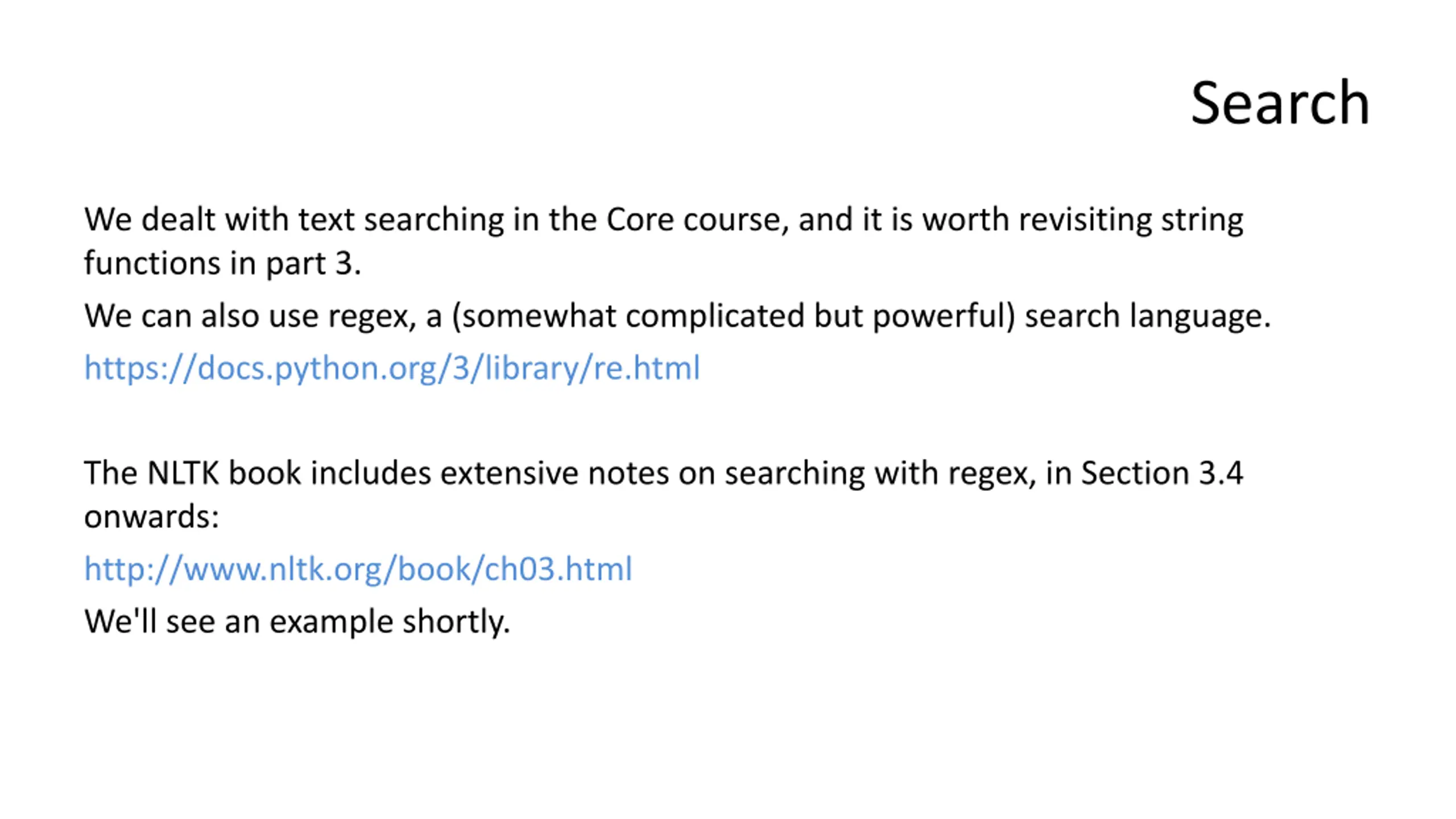Click the text 'Section 3.4'
Viewport: 1456px width, 819px height.
coord(1162,473)
